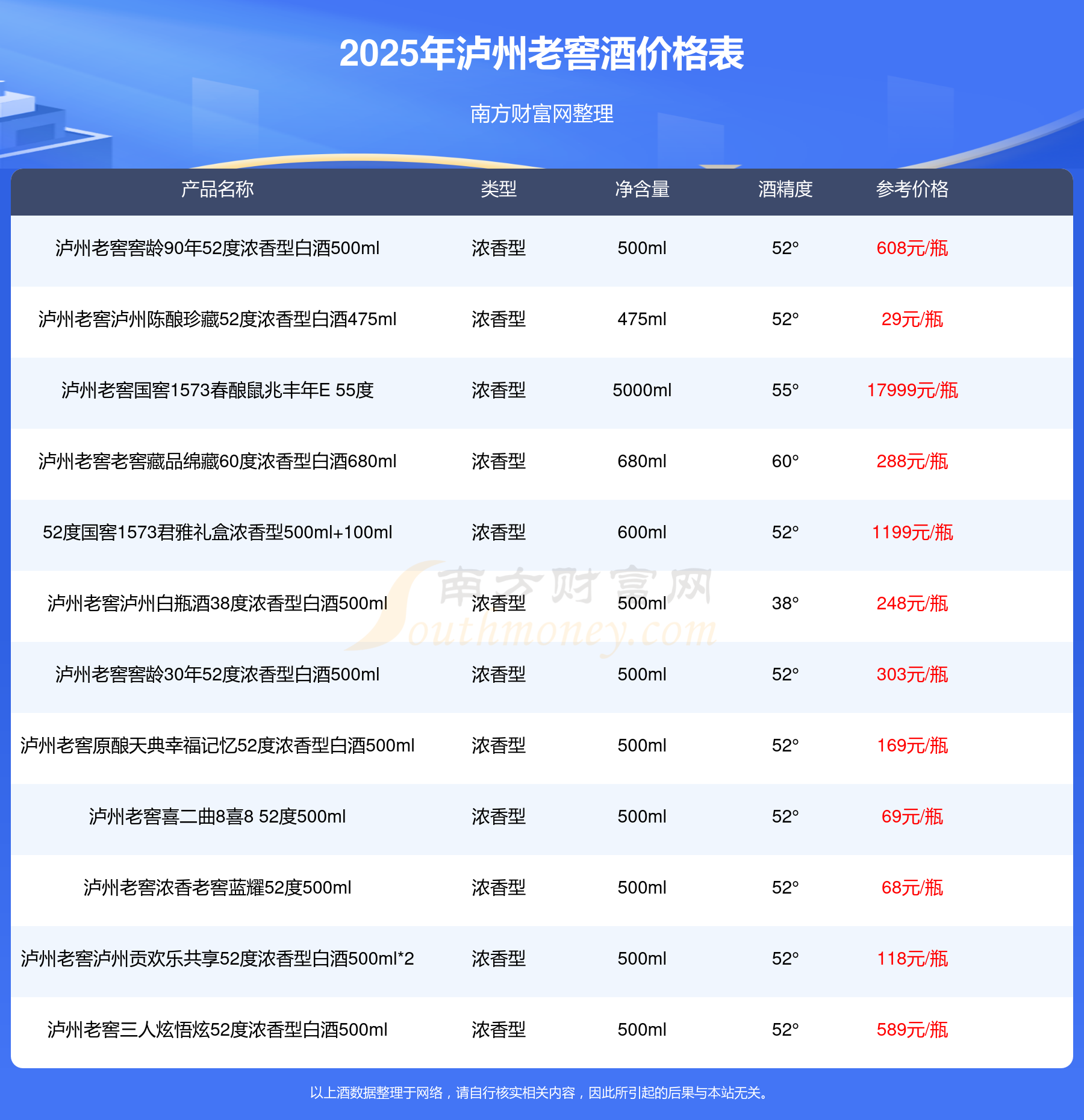
Task: Click product name 52度国窖1573君雅礼盒浓香型500ml+100ml
Action: pyautogui.click(x=217, y=532)
